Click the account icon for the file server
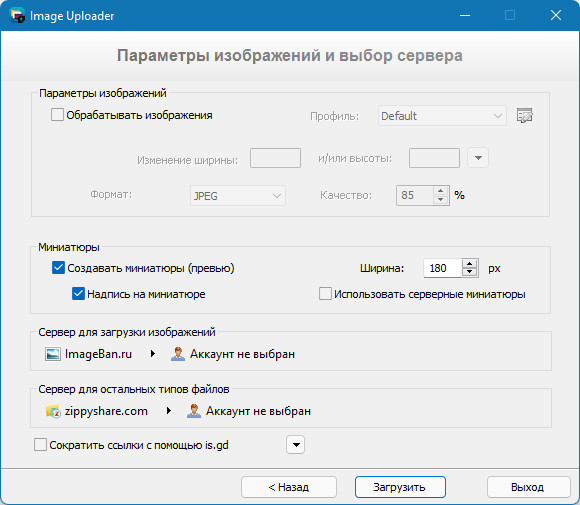Screen dimensions: 580x505 coord(194,411)
